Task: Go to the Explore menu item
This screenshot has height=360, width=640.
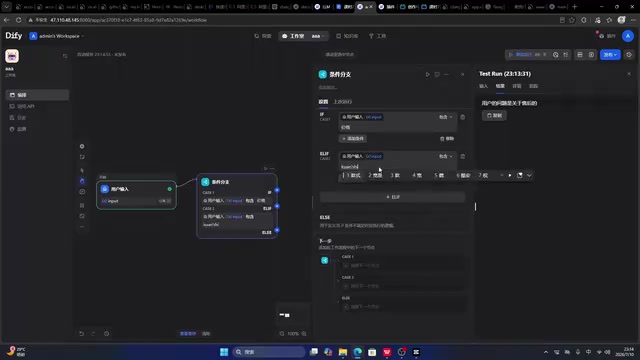Action: click(263, 36)
